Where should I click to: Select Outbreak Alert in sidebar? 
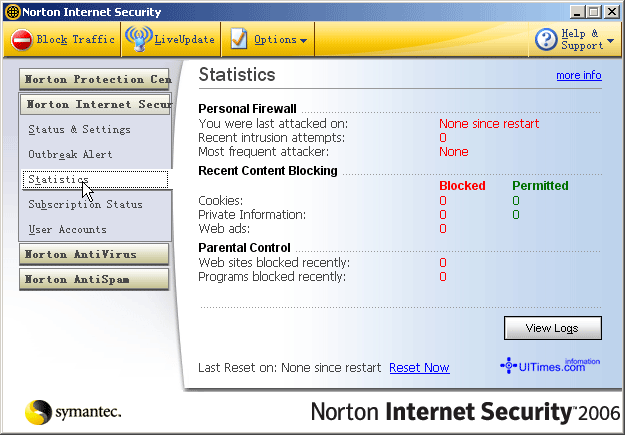point(70,155)
